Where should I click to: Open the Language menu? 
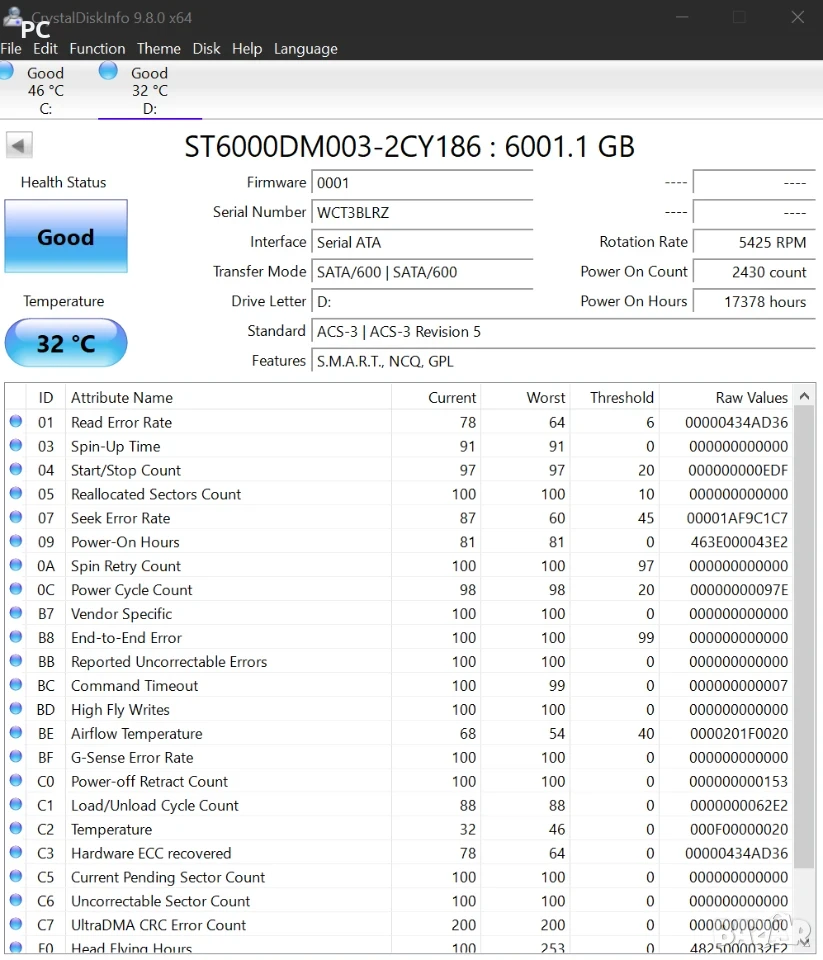[x=306, y=49]
